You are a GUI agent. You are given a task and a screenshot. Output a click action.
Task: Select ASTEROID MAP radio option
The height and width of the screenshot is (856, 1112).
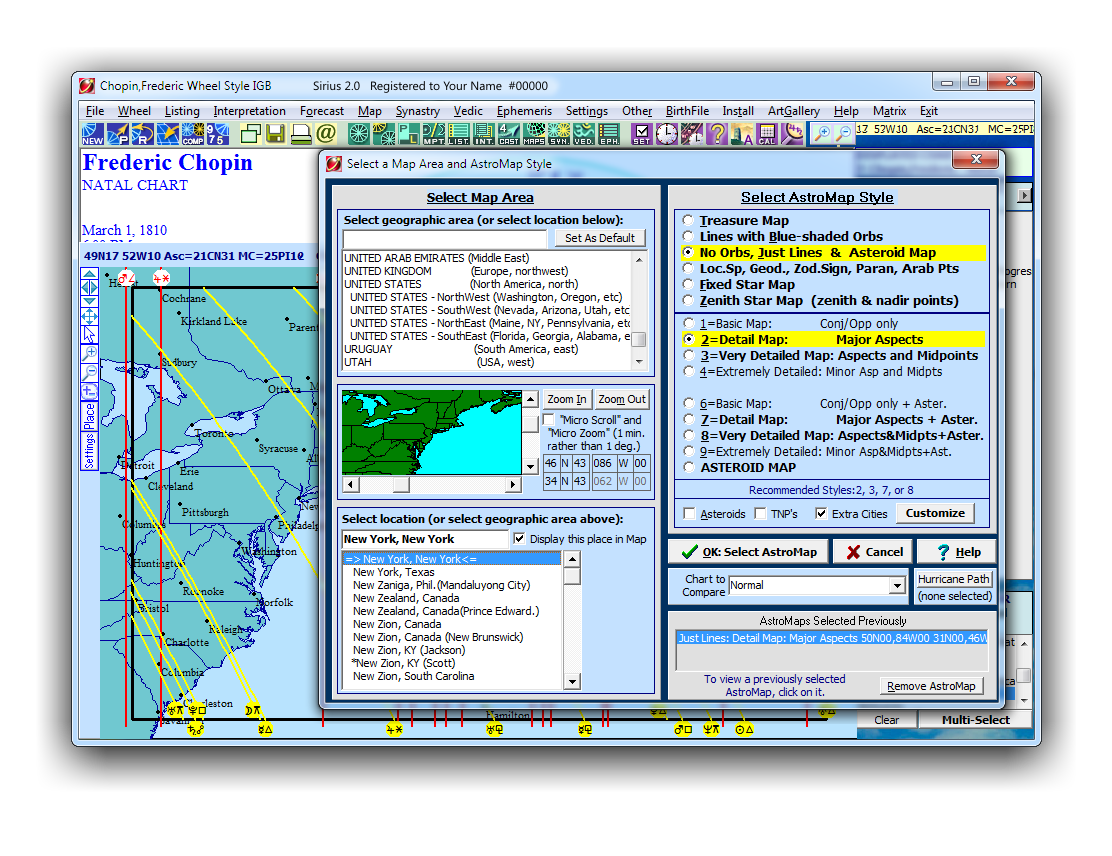[x=688, y=467]
